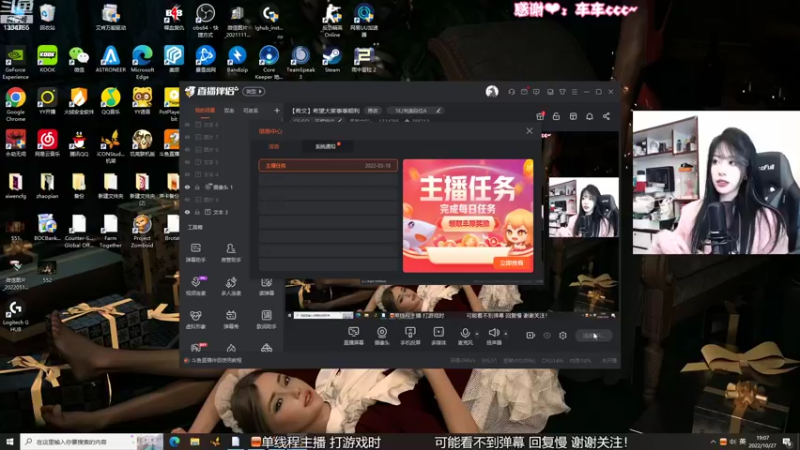Toggle the eye of the 文本 4 source
800x450 pixels.
click(x=187, y=174)
